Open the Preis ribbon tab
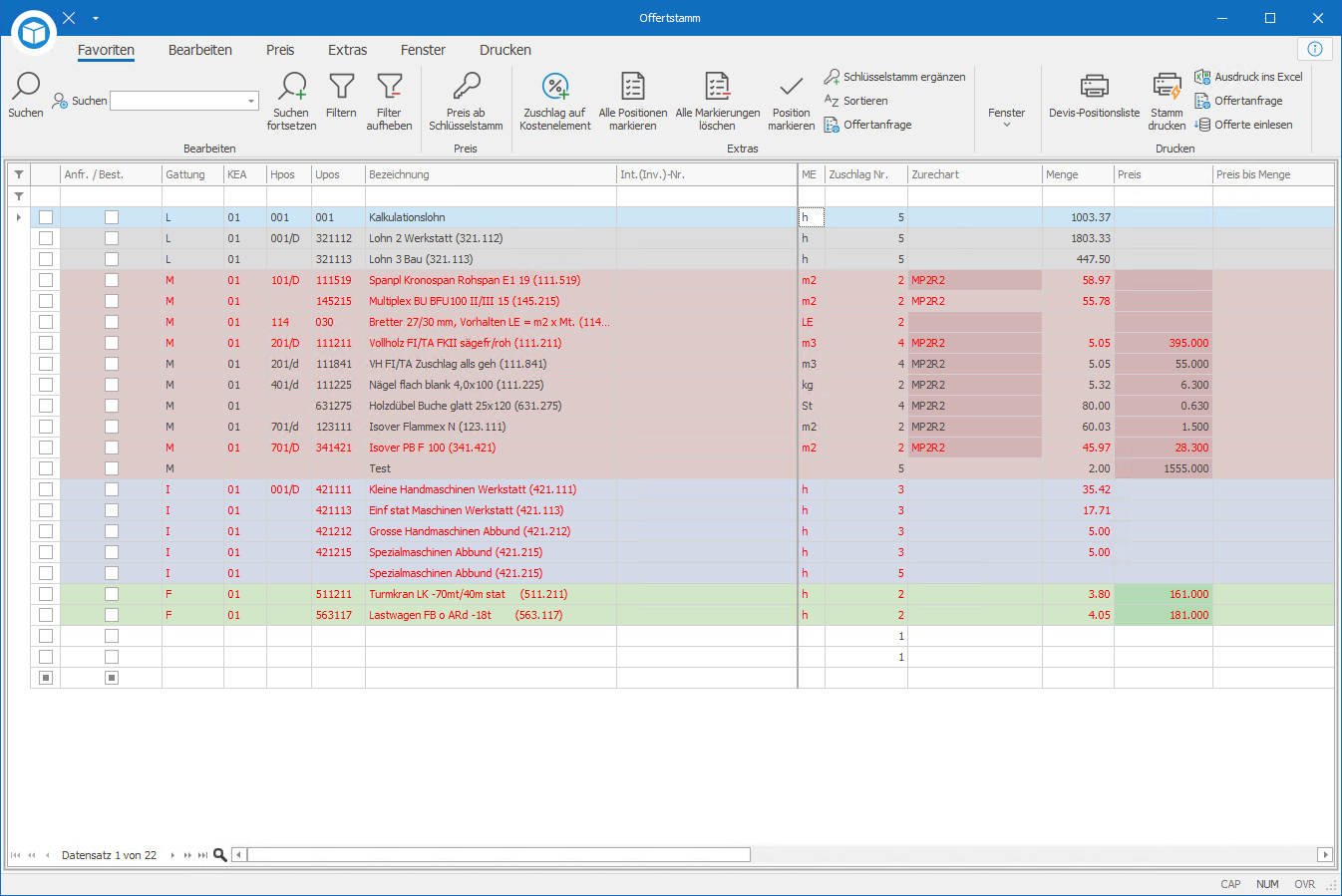Viewport: 1342px width, 896px height. [x=280, y=50]
